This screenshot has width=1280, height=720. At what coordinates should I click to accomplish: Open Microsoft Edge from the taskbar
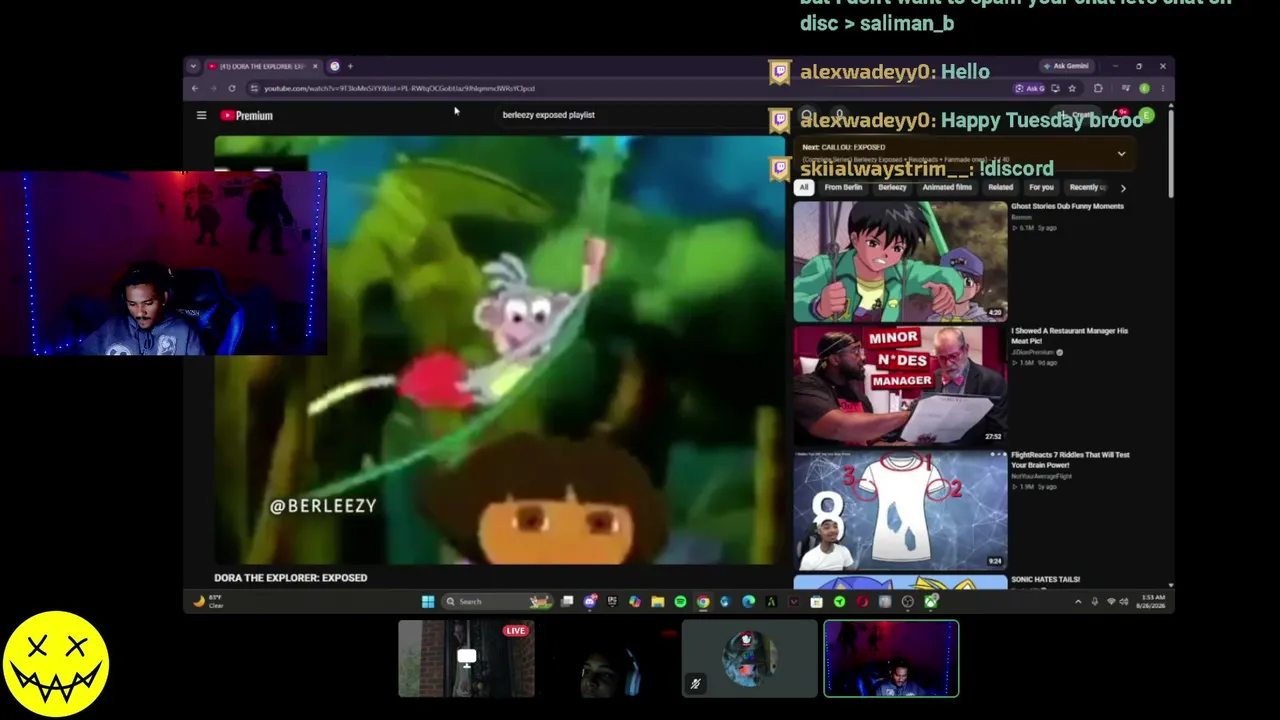[x=748, y=601]
